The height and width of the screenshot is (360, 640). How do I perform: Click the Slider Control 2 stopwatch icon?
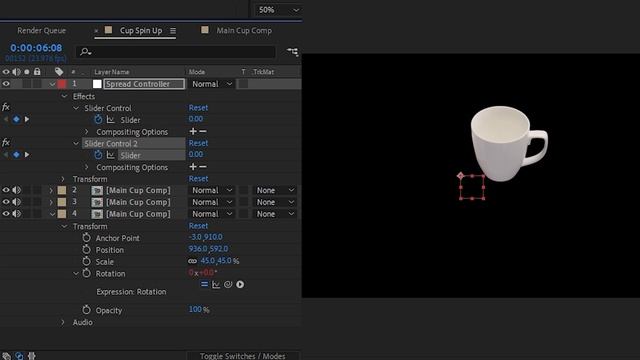click(x=98, y=155)
